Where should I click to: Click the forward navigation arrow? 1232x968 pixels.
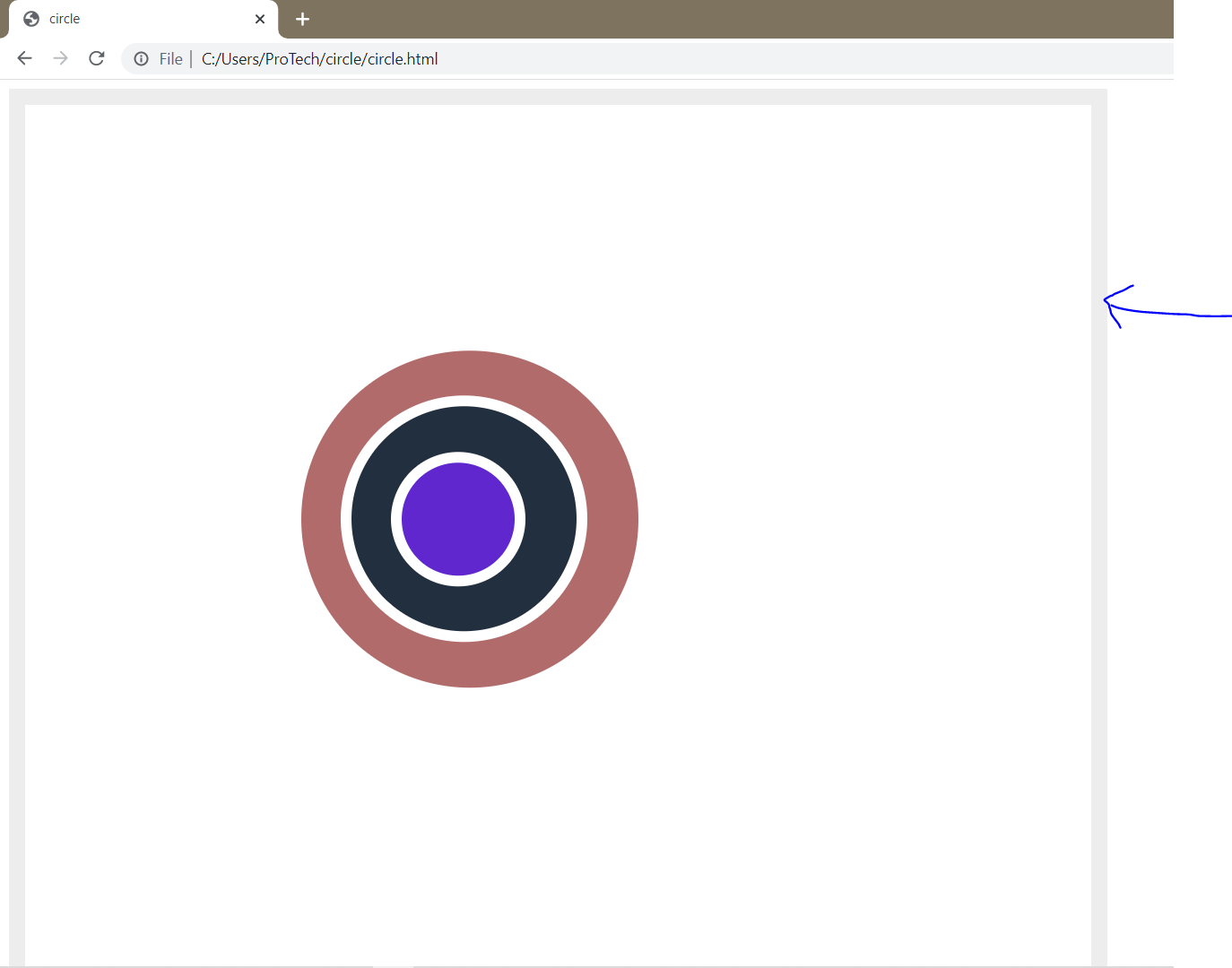click(x=60, y=57)
